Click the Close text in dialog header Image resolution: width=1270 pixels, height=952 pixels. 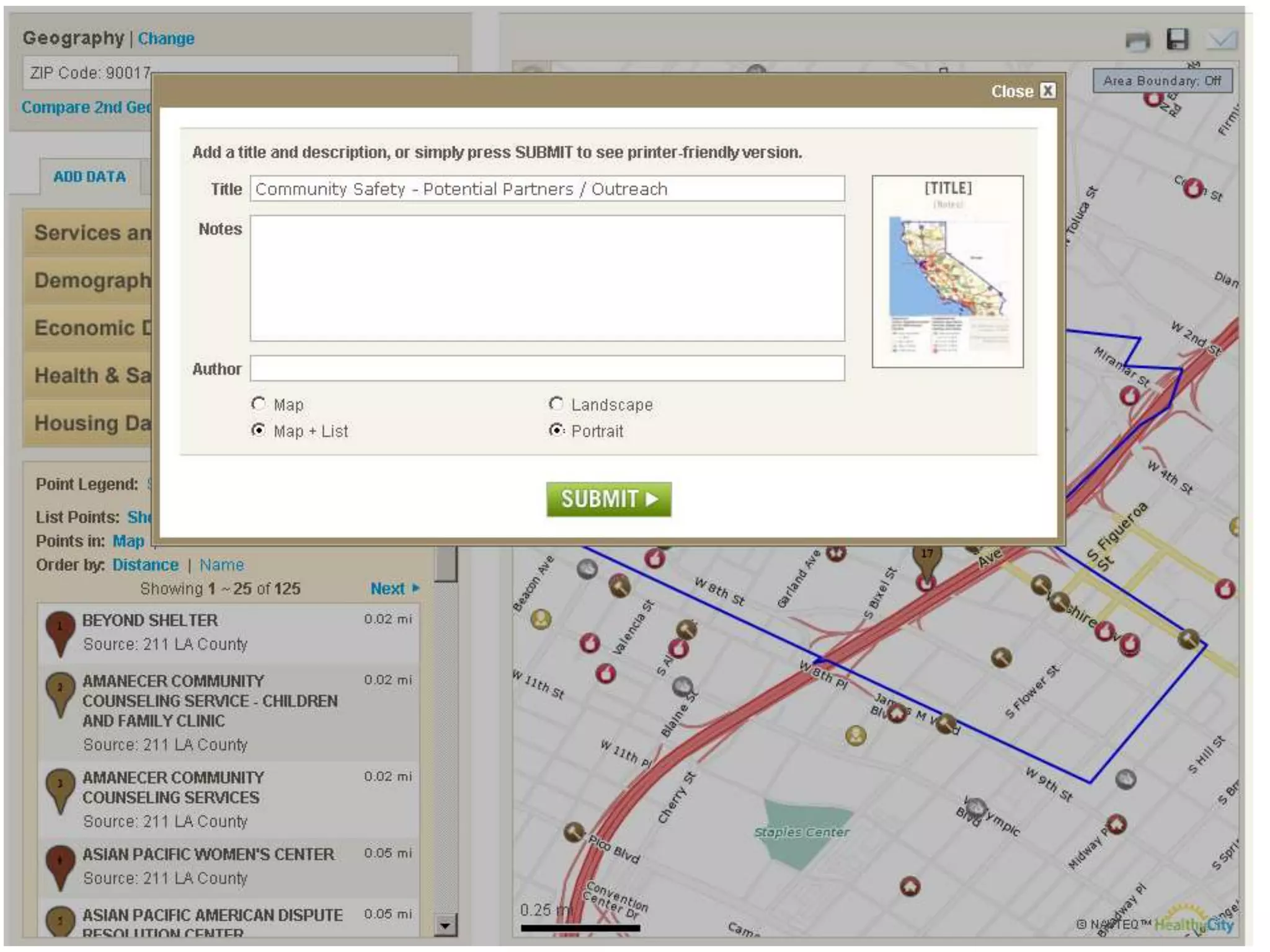(1012, 91)
